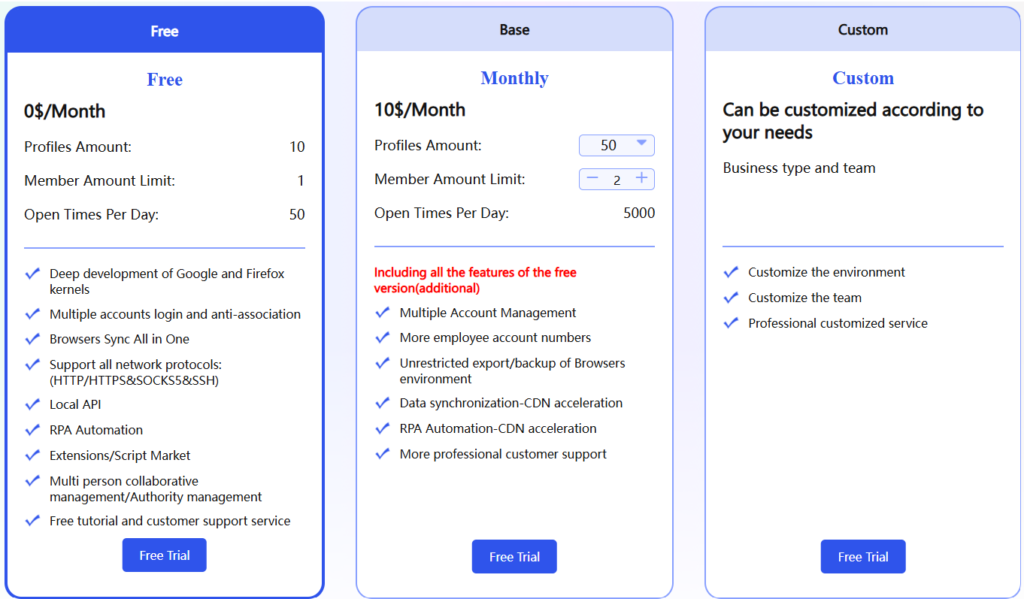This screenshot has width=1024, height=599.
Task: Click the checkmark next to Data synchronization-CDN acceleration
Action: [x=383, y=402]
